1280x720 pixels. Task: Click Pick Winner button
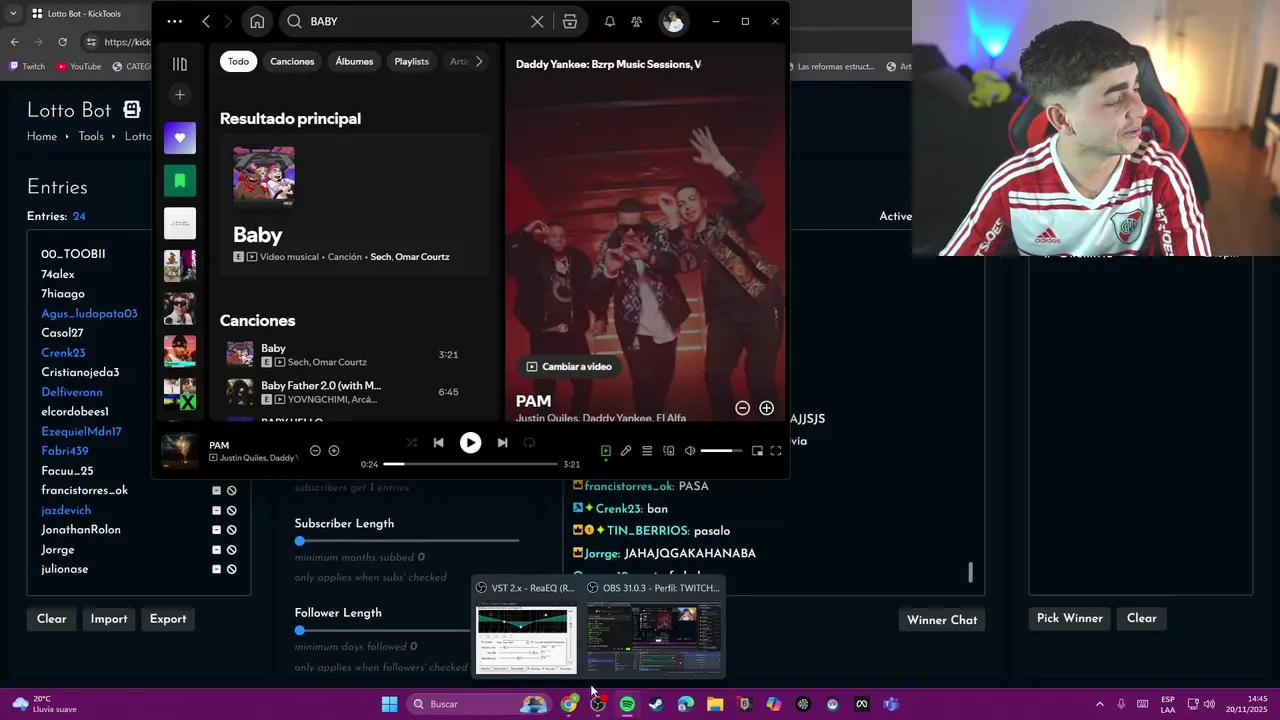click(x=1069, y=618)
